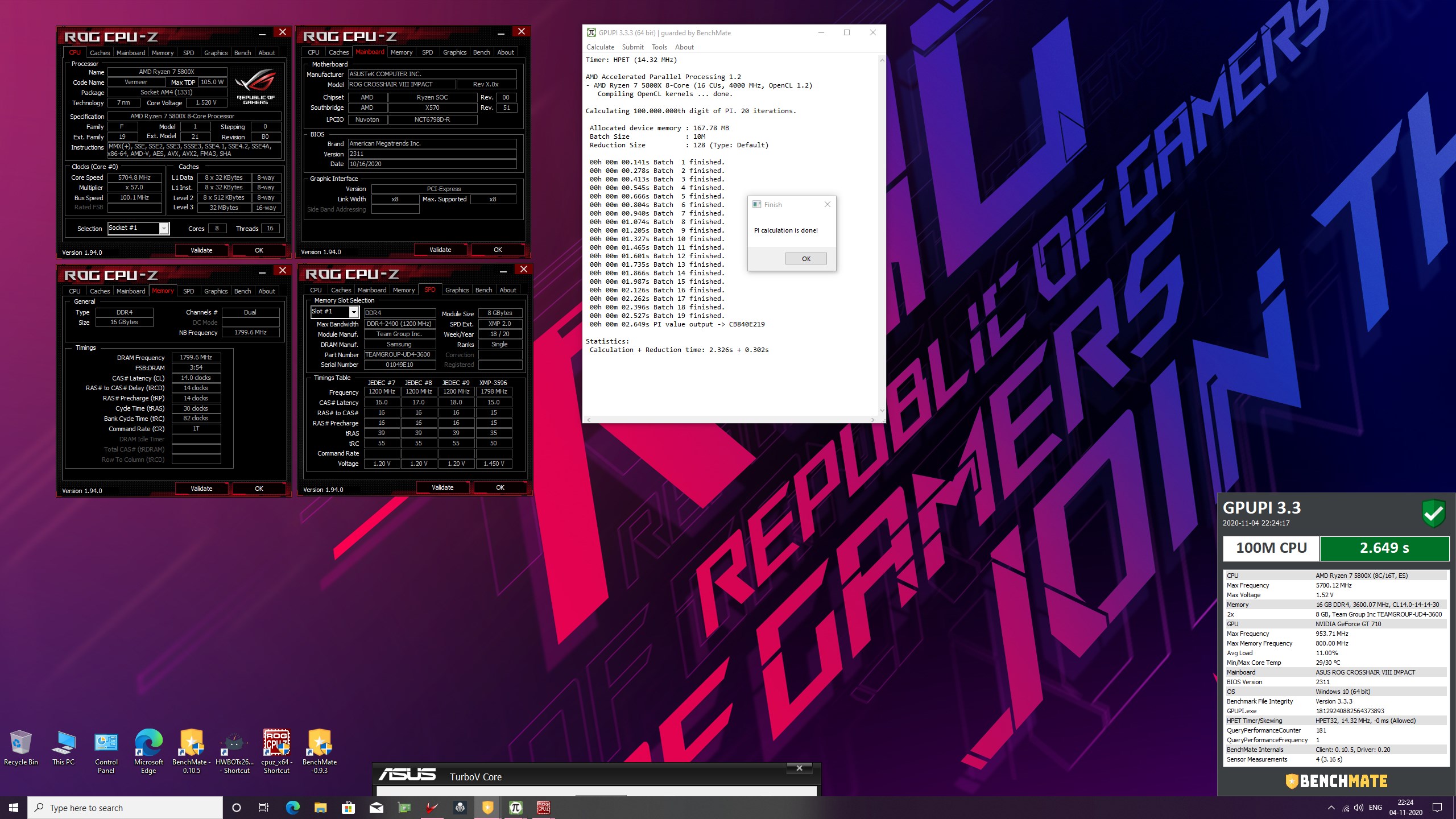This screenshot has height=819, width=1456.
Task: Click OK in the CPU-Z Mainboard window
Action: (x=498, y=250)
